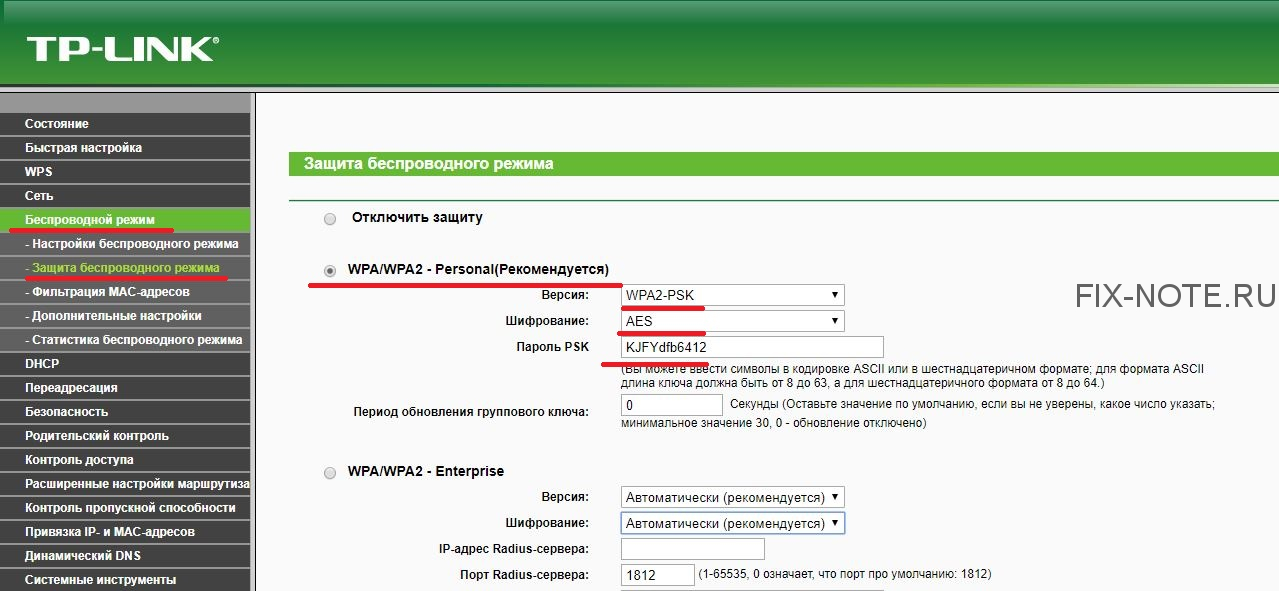Click the PSK password field
Viewport: 1279px width, 591px height.
pos(752,347)
